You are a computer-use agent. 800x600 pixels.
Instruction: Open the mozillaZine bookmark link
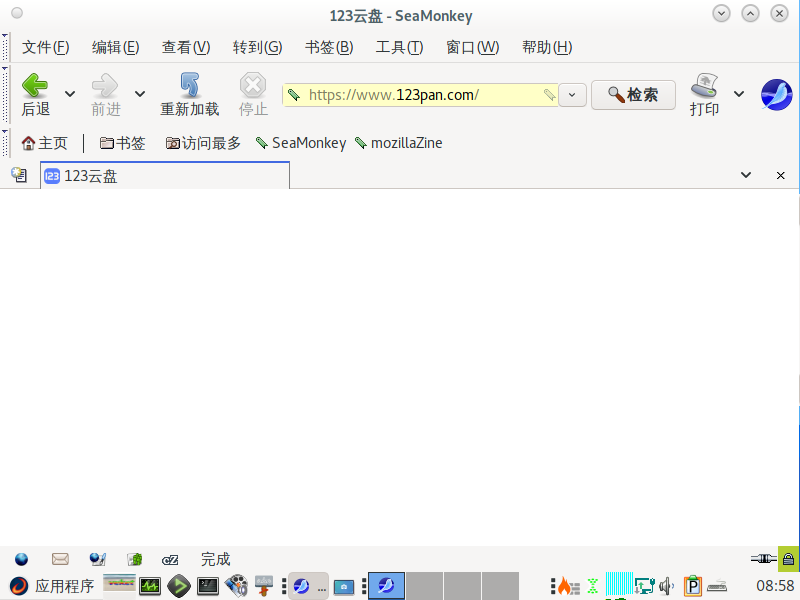click(x=399, y=143)
